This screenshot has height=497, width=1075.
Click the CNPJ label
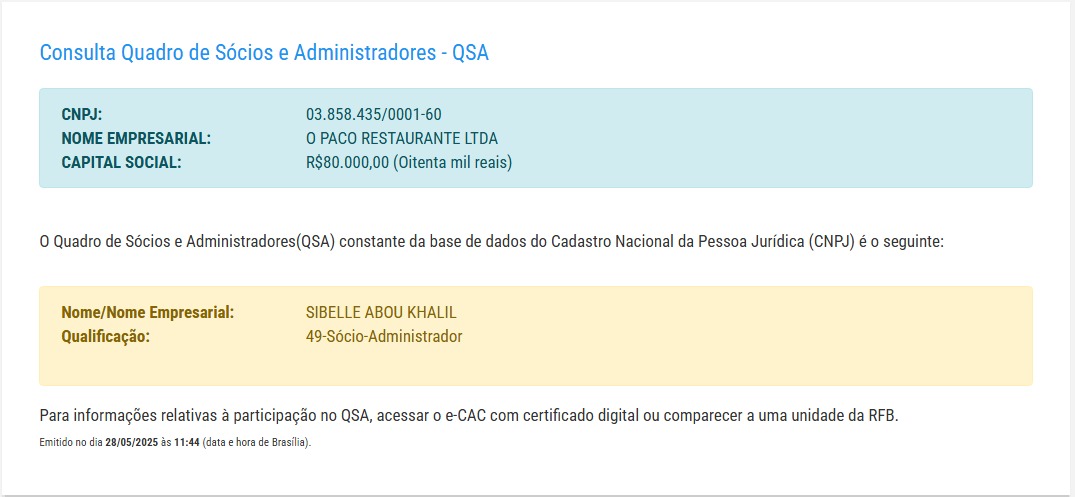coord(82,114)
